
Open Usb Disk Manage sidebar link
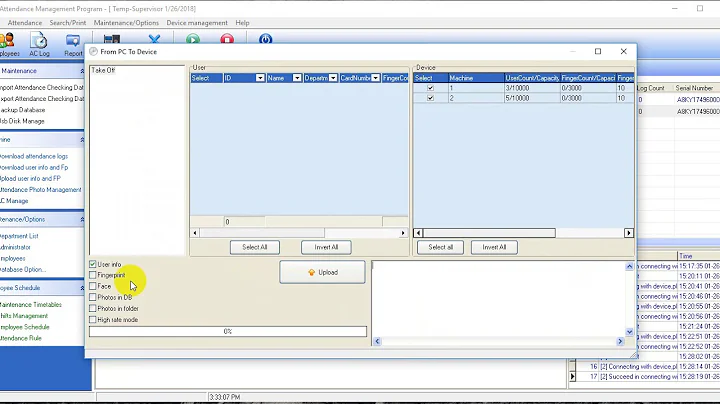pyautogui.click(x=22, y=121)
